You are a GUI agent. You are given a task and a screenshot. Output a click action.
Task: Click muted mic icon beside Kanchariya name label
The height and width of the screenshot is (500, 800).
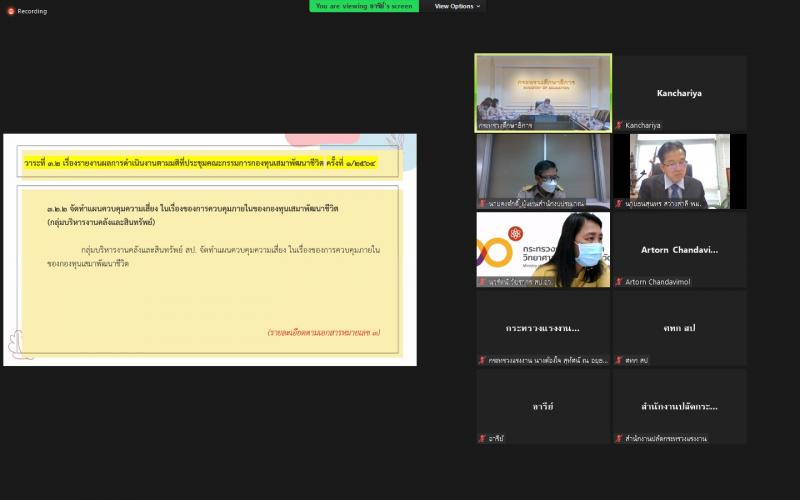pos(619,125)
